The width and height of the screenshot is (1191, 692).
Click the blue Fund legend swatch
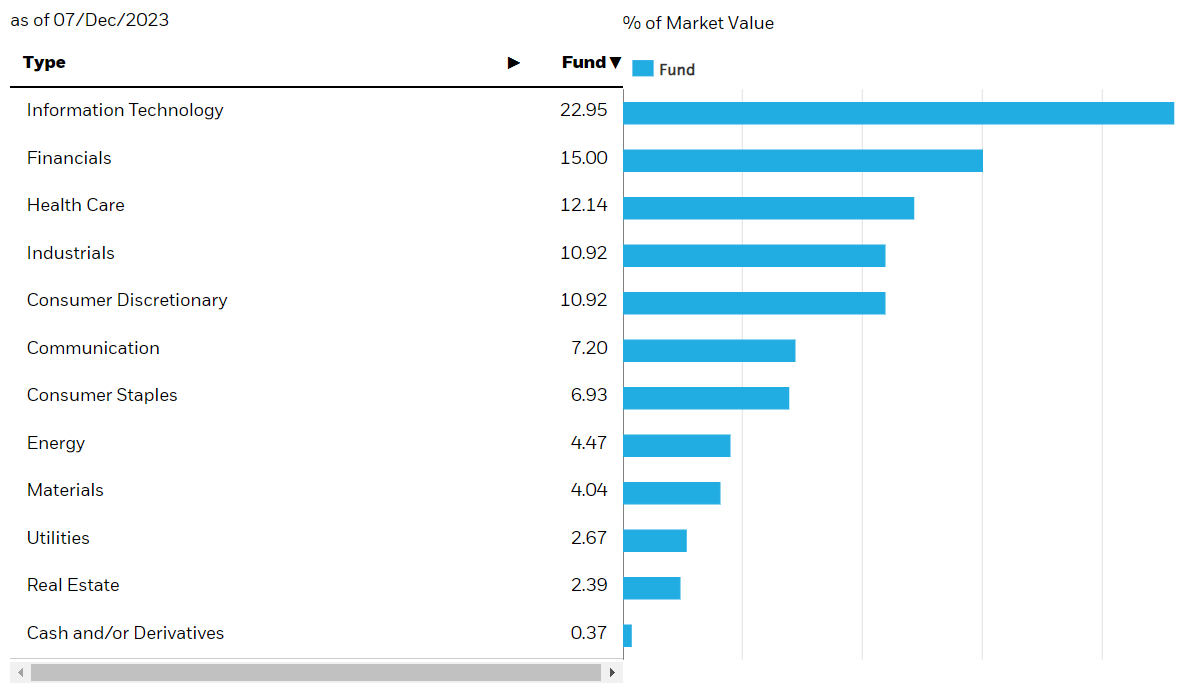642,69
